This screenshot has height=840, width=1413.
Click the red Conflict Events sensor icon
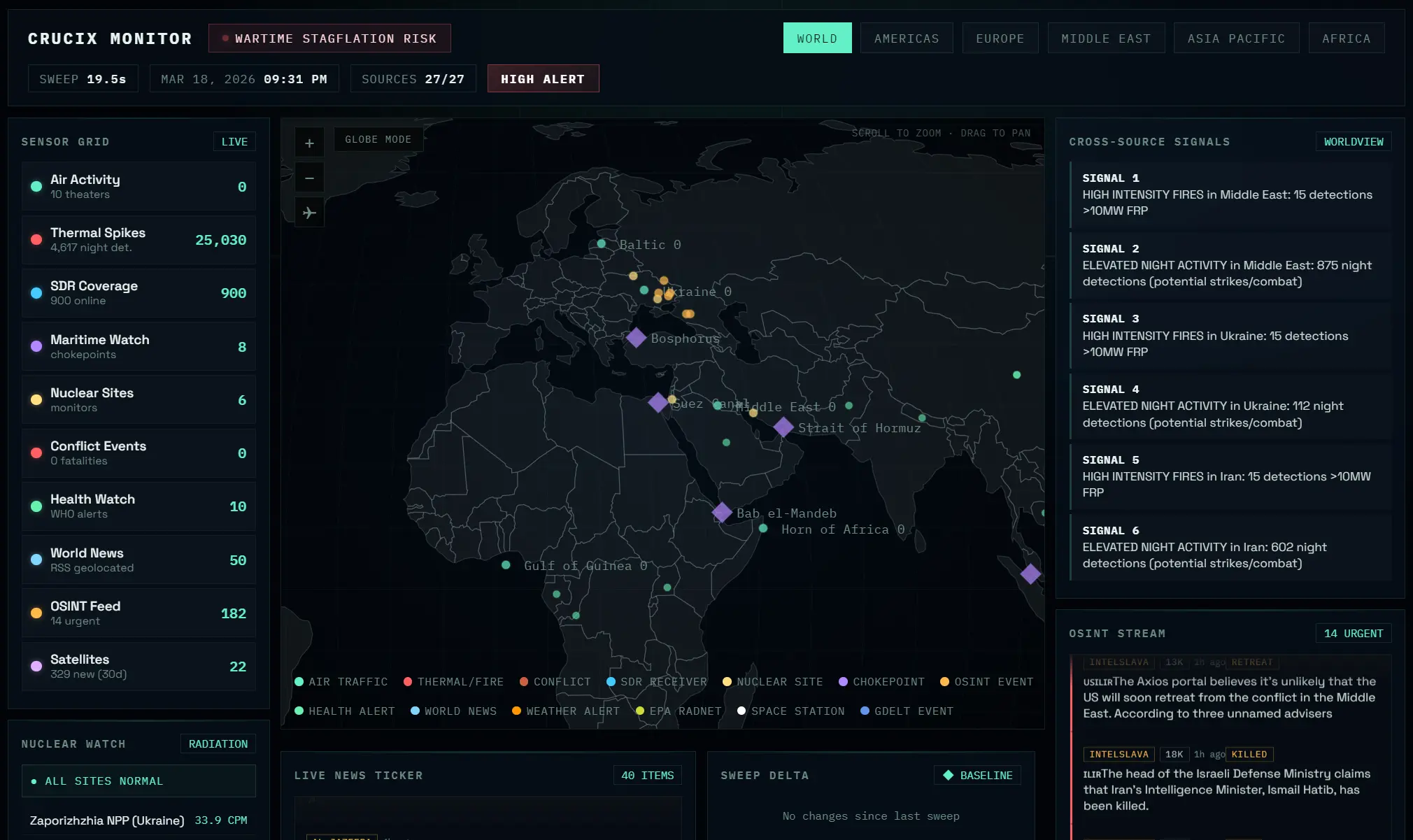click(35, 453)
